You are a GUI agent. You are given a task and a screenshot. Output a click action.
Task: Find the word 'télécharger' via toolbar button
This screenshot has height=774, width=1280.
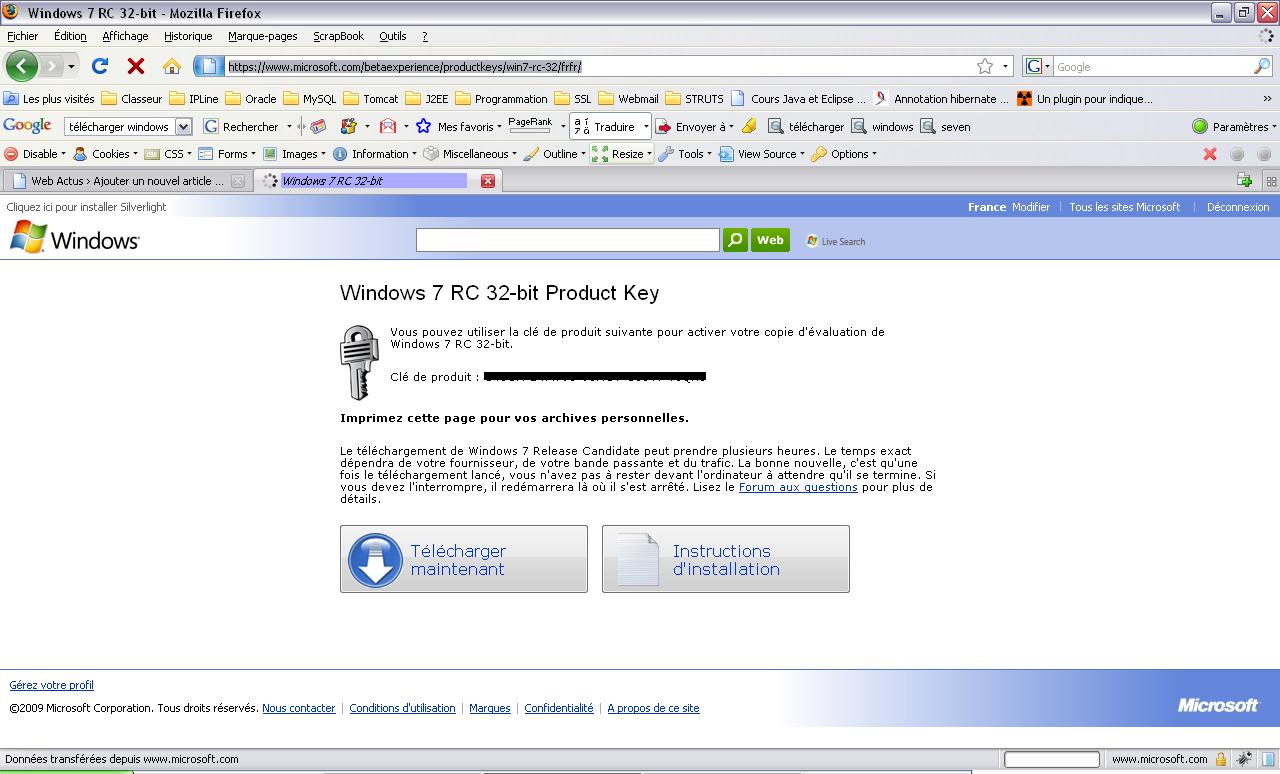806,127
